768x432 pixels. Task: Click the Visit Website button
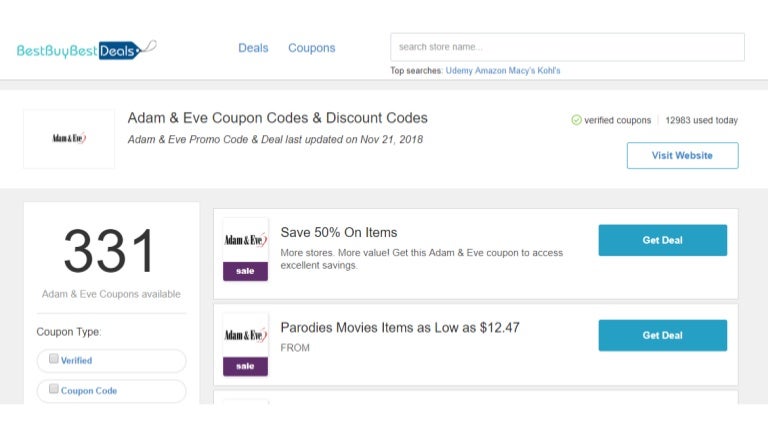(682, 155)
